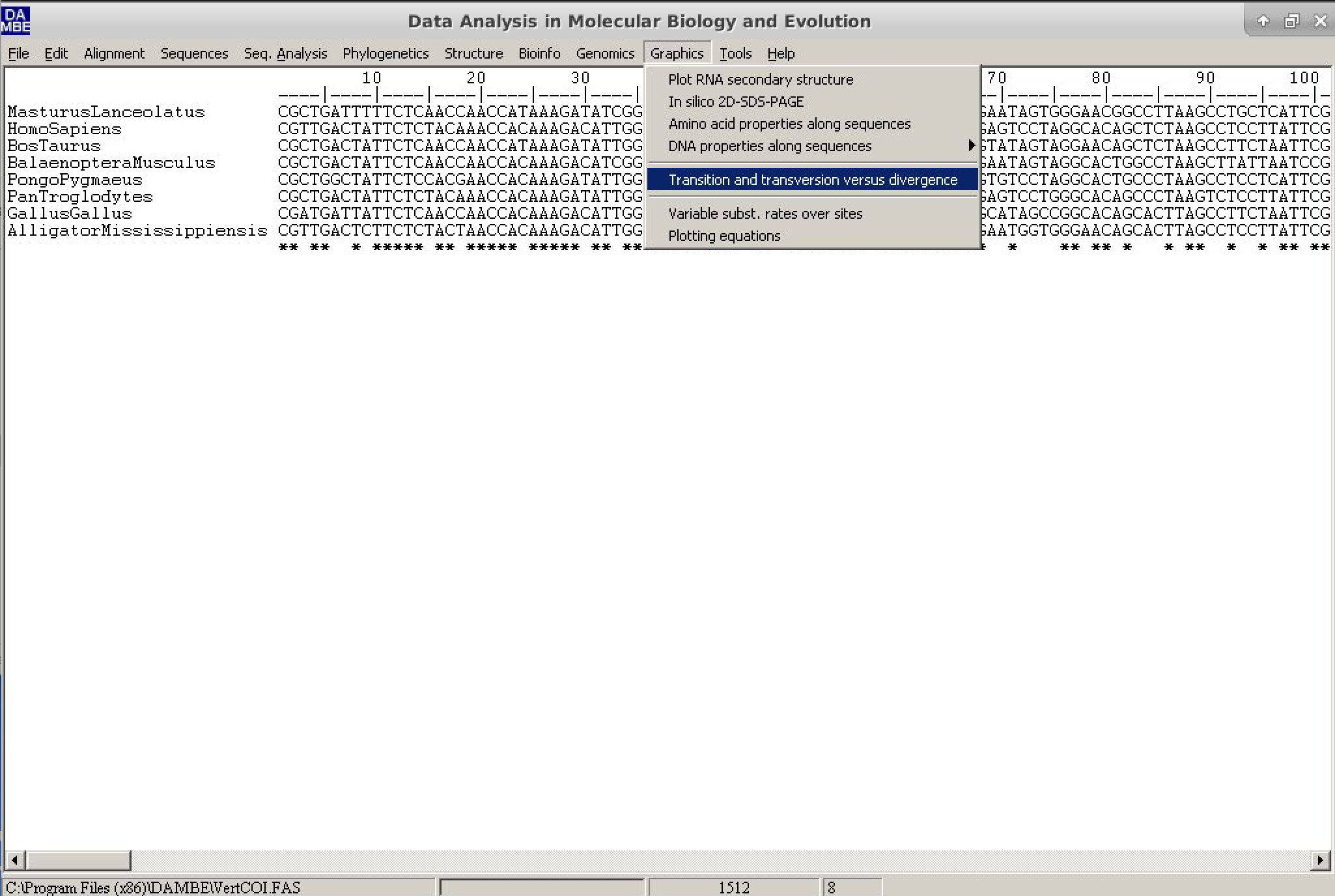Viewport: 1335px width, 896px height.
Task: Select Transition and transversion versus divergence
Action: pyautogui.click(x=812, y=180)
